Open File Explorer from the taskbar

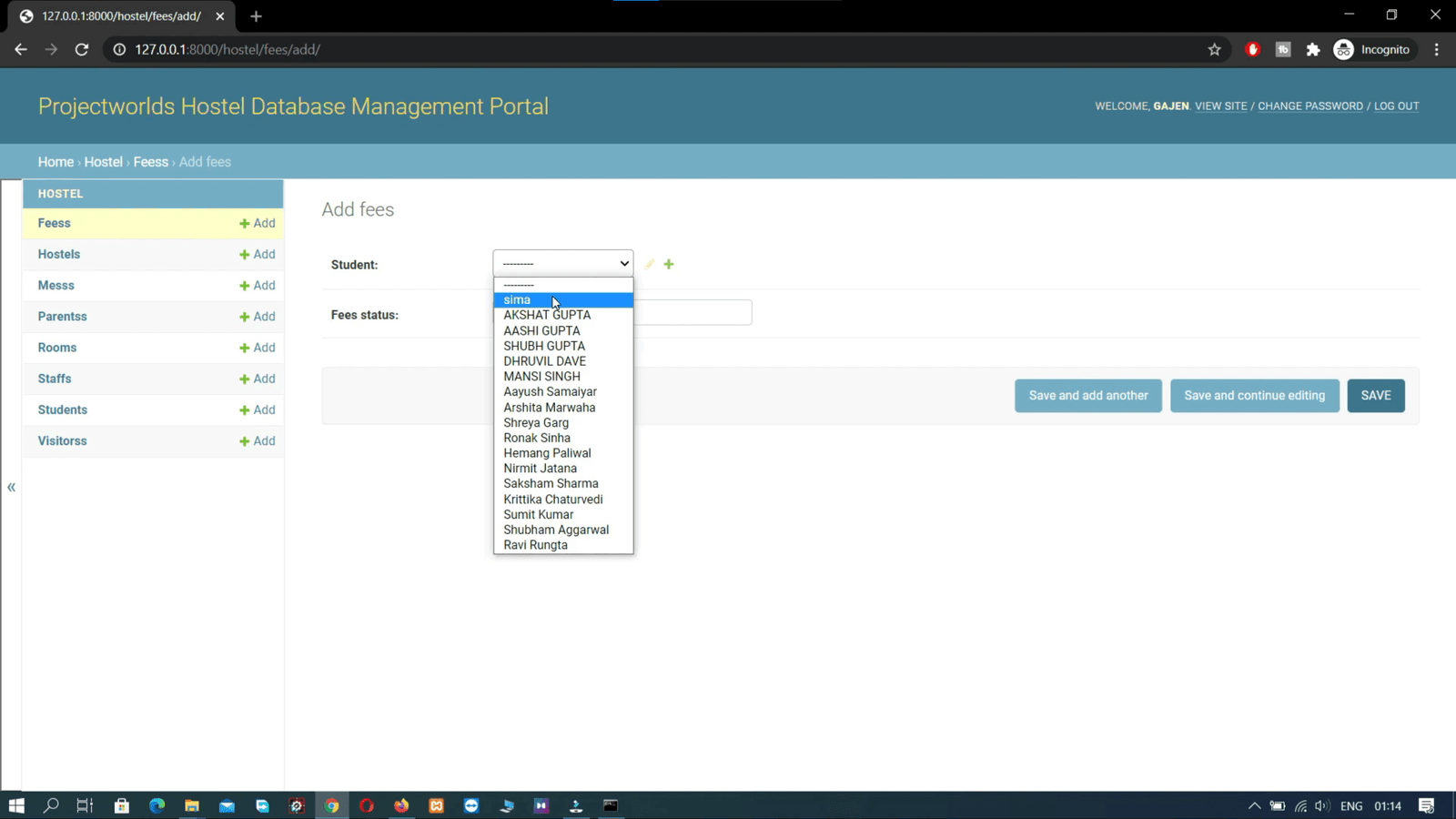192,805
